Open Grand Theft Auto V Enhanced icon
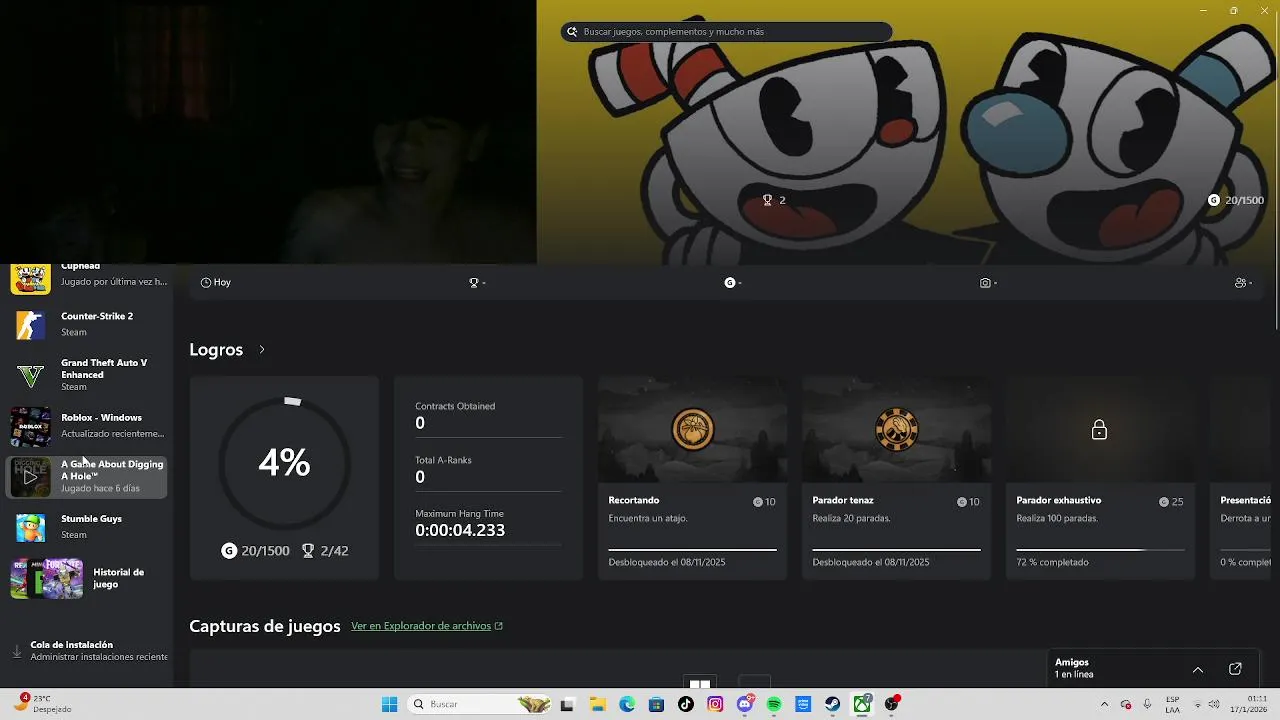The image size is (1280, 720). [x=30, y=375]
